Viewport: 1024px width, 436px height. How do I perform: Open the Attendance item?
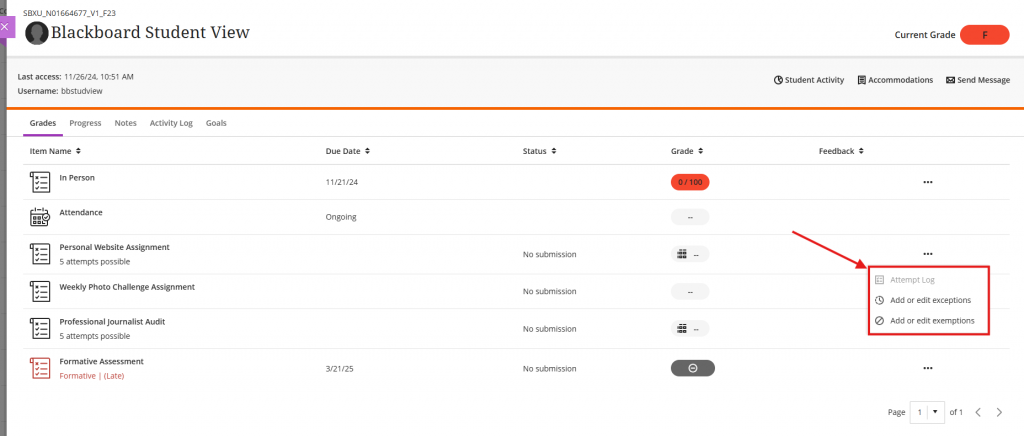[81, 212]
